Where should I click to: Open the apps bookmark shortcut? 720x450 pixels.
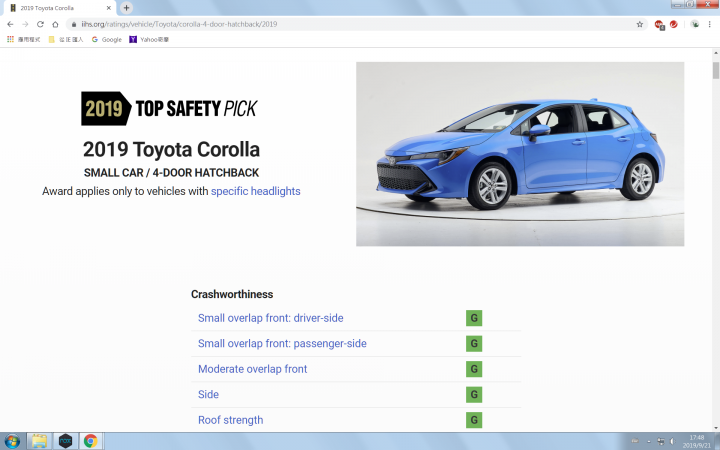(23, 39)
